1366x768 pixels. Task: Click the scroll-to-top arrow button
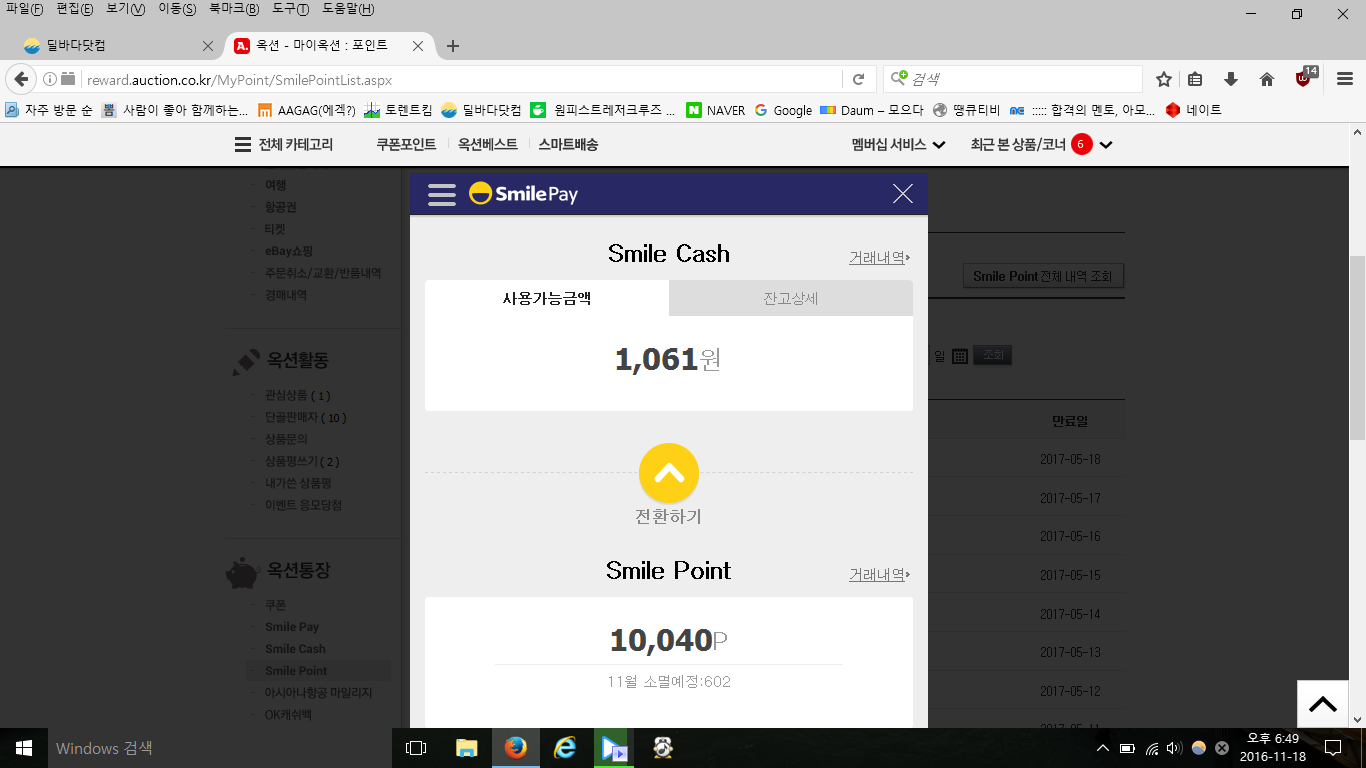(1322, 704)
